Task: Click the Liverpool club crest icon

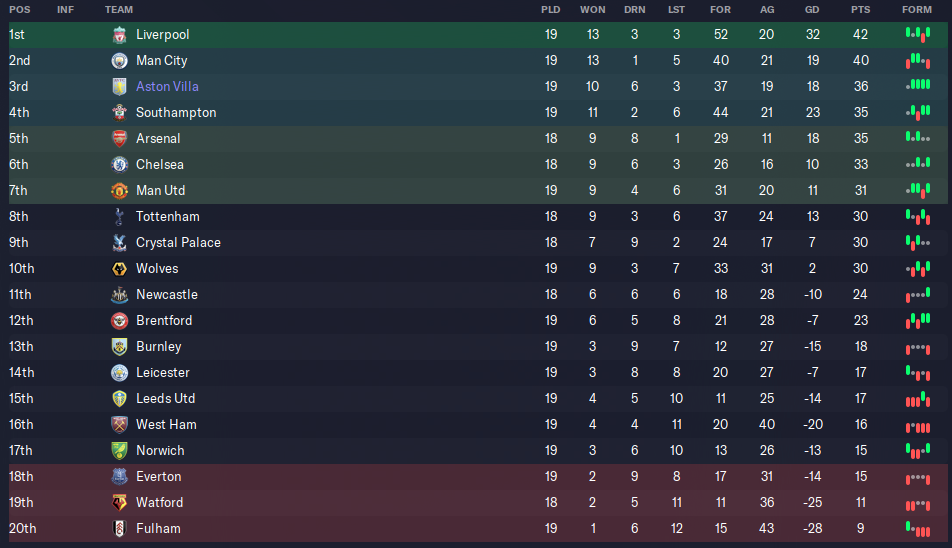Action: click(x=119, y=35)
